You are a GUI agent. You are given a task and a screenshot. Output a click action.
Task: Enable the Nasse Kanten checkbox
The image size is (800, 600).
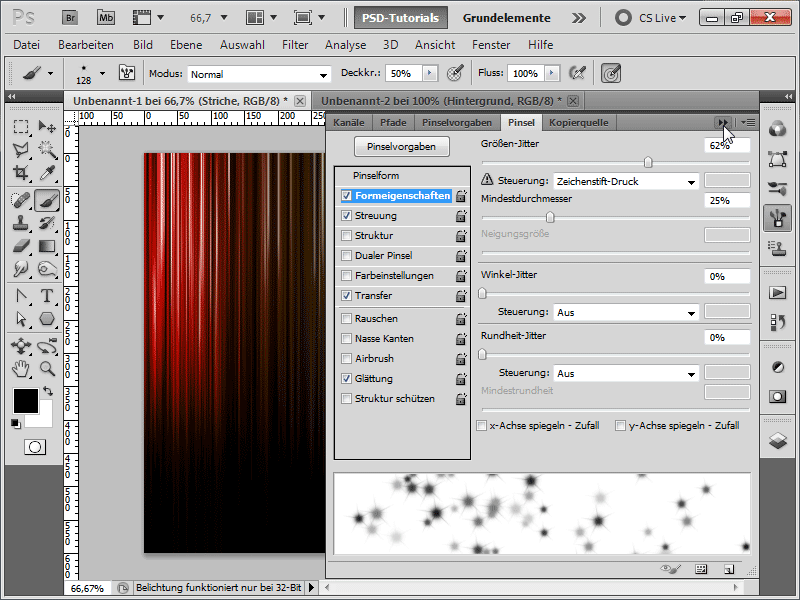pos(346,338)
